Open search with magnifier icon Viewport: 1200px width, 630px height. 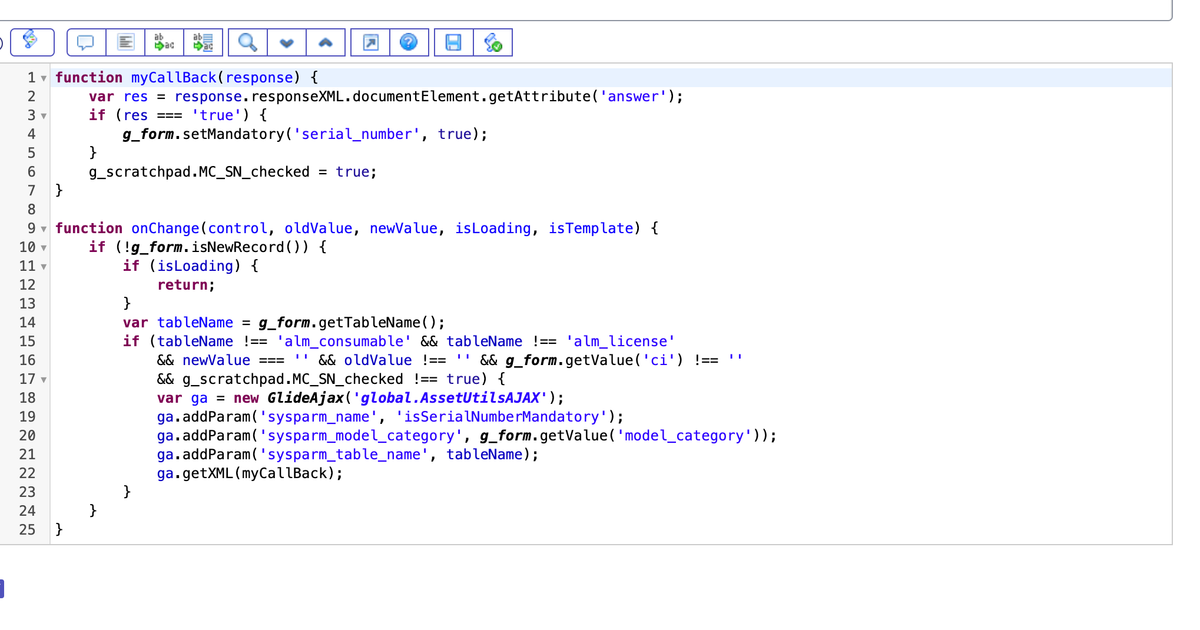click(x=246, y=43)
